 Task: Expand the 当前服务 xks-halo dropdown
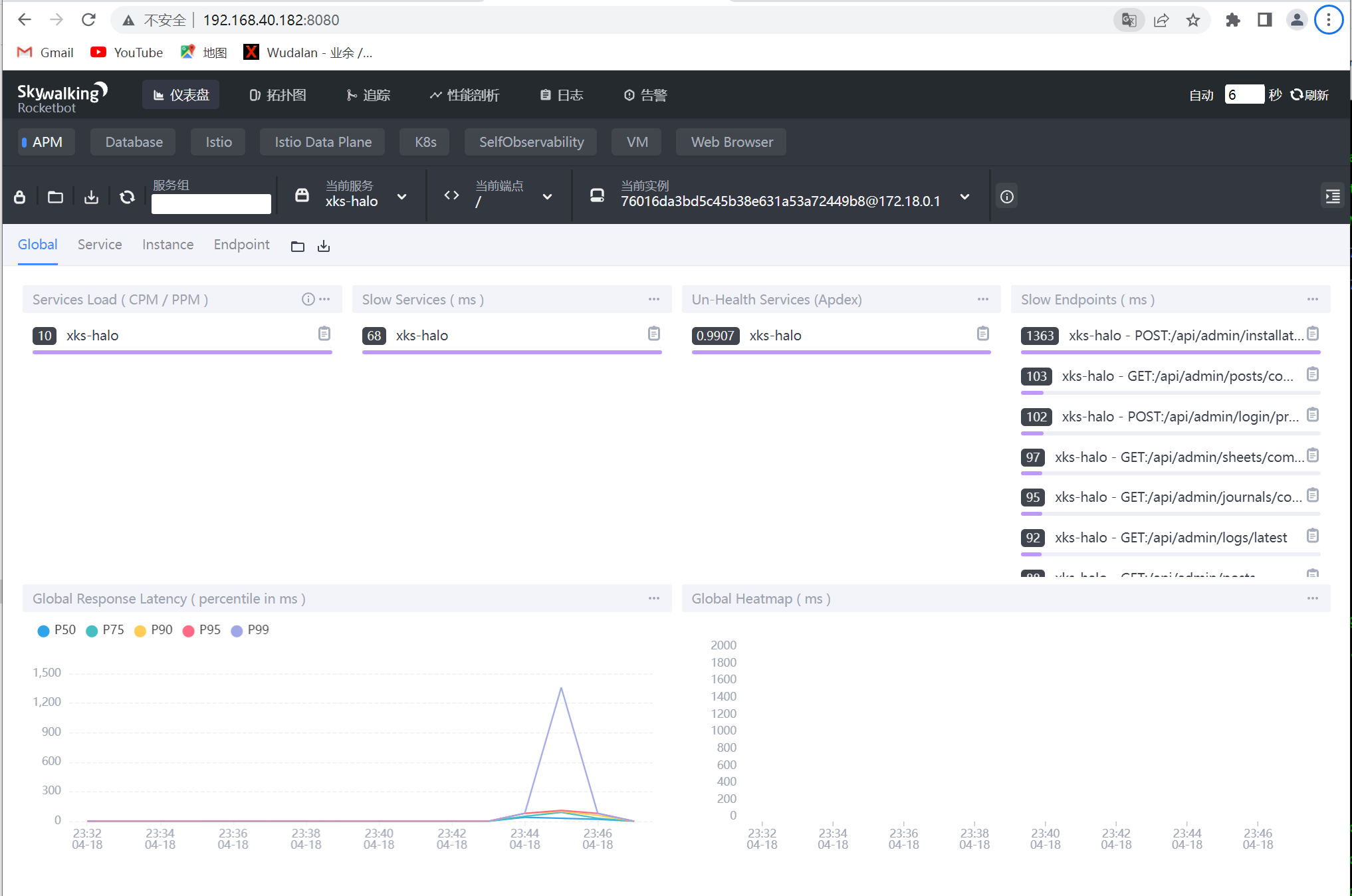(401, 197)
